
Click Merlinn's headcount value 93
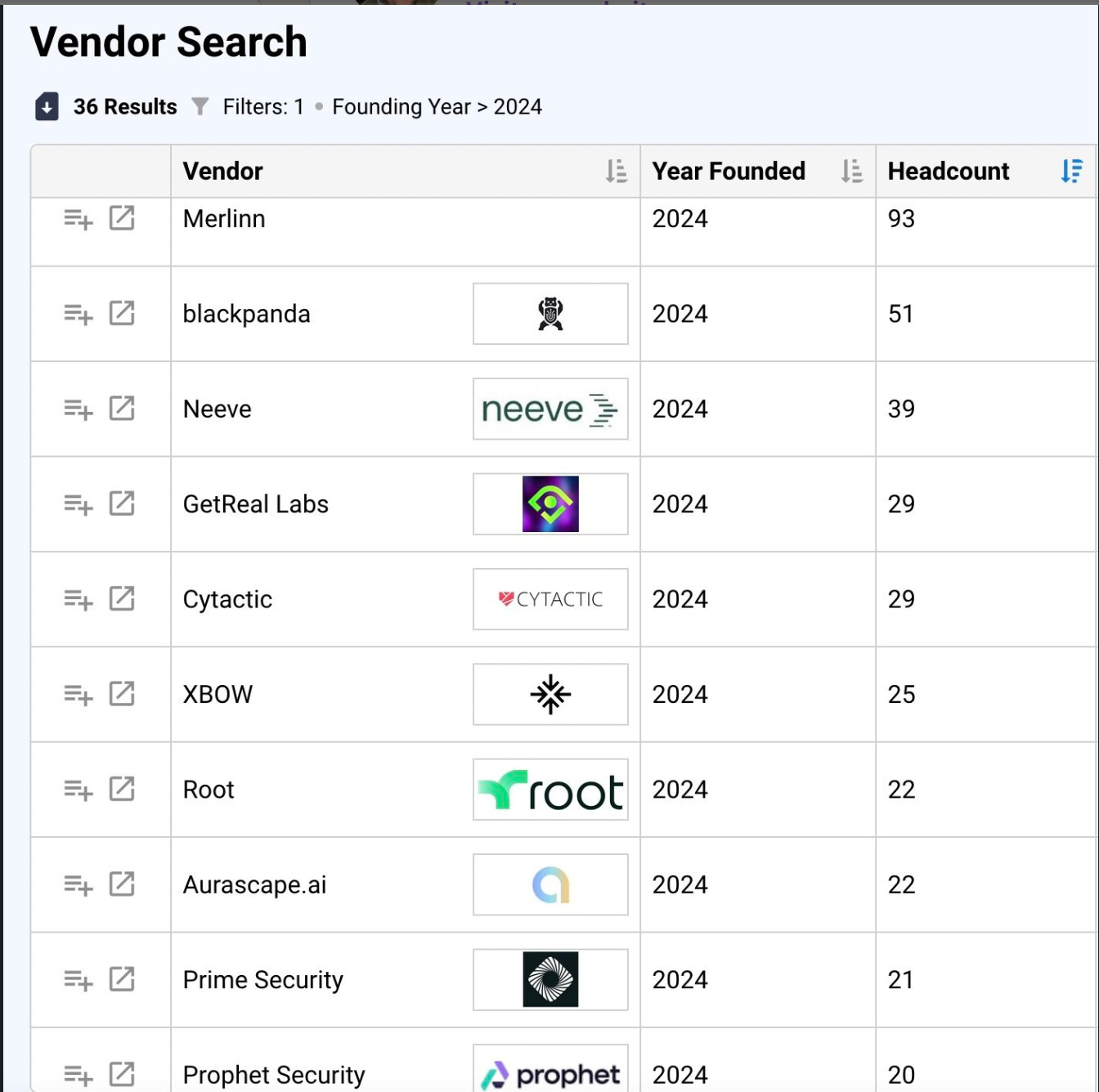pyautogui.click(x=901, y=219)
